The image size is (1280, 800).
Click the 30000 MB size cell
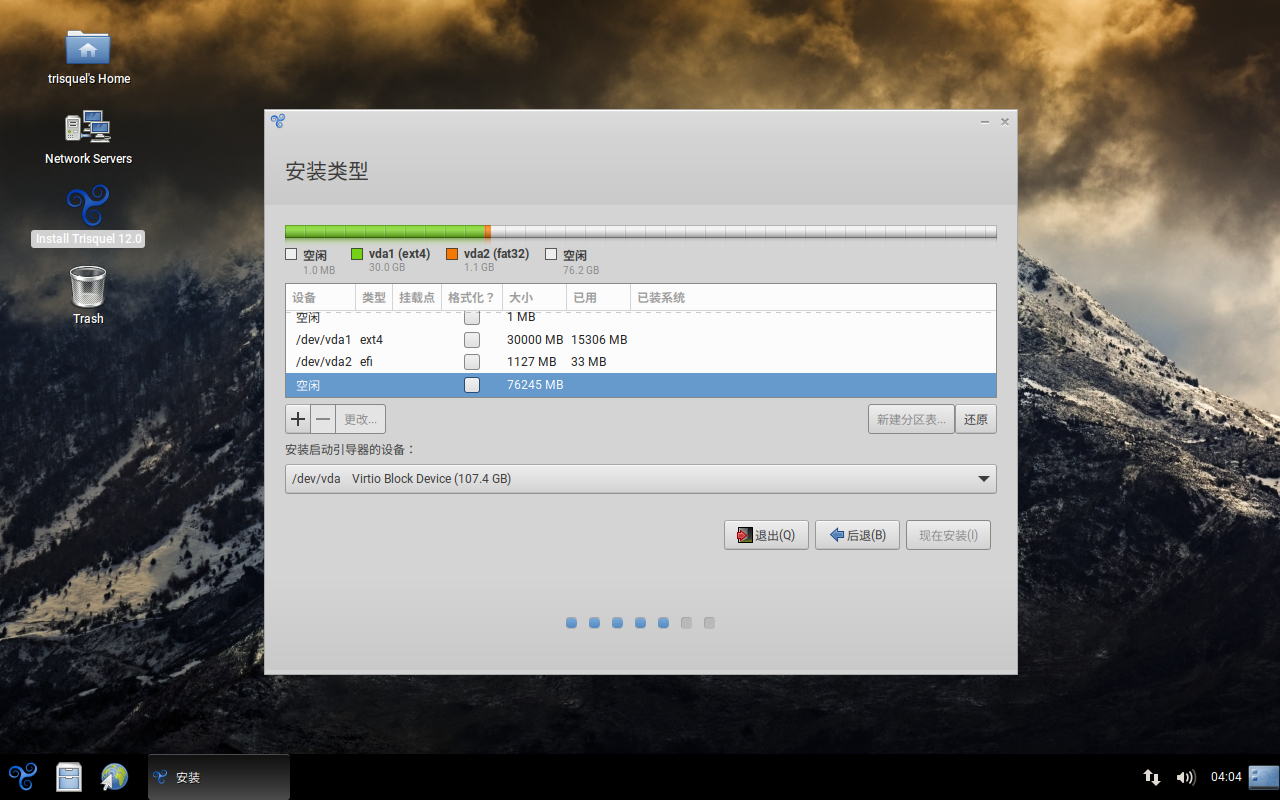[x=535, y=340]
